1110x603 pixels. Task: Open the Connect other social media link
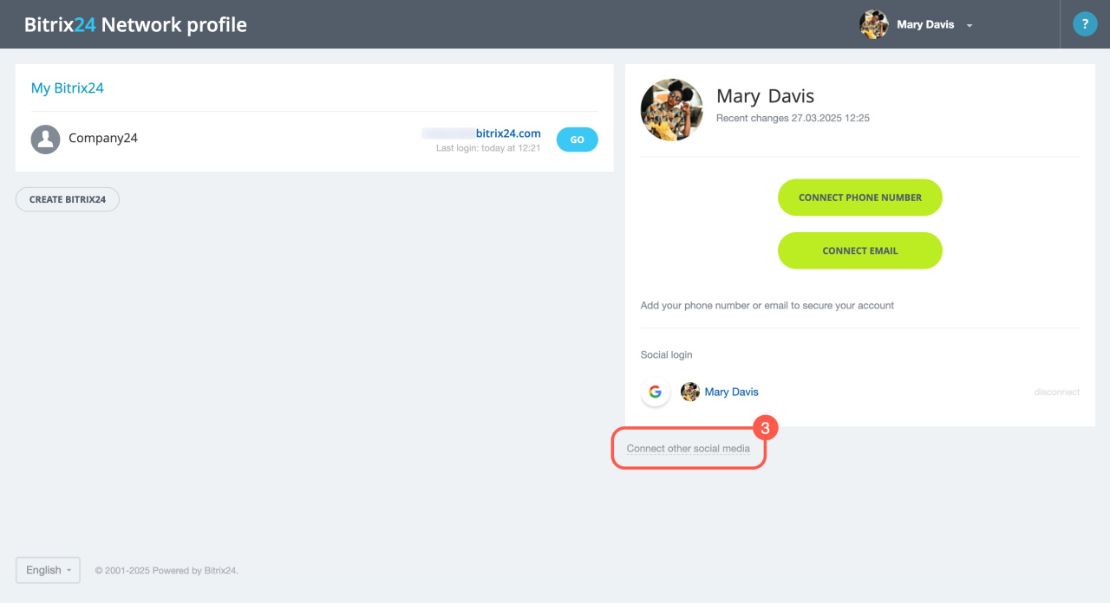pyautogui.click(x=688, y=448)
